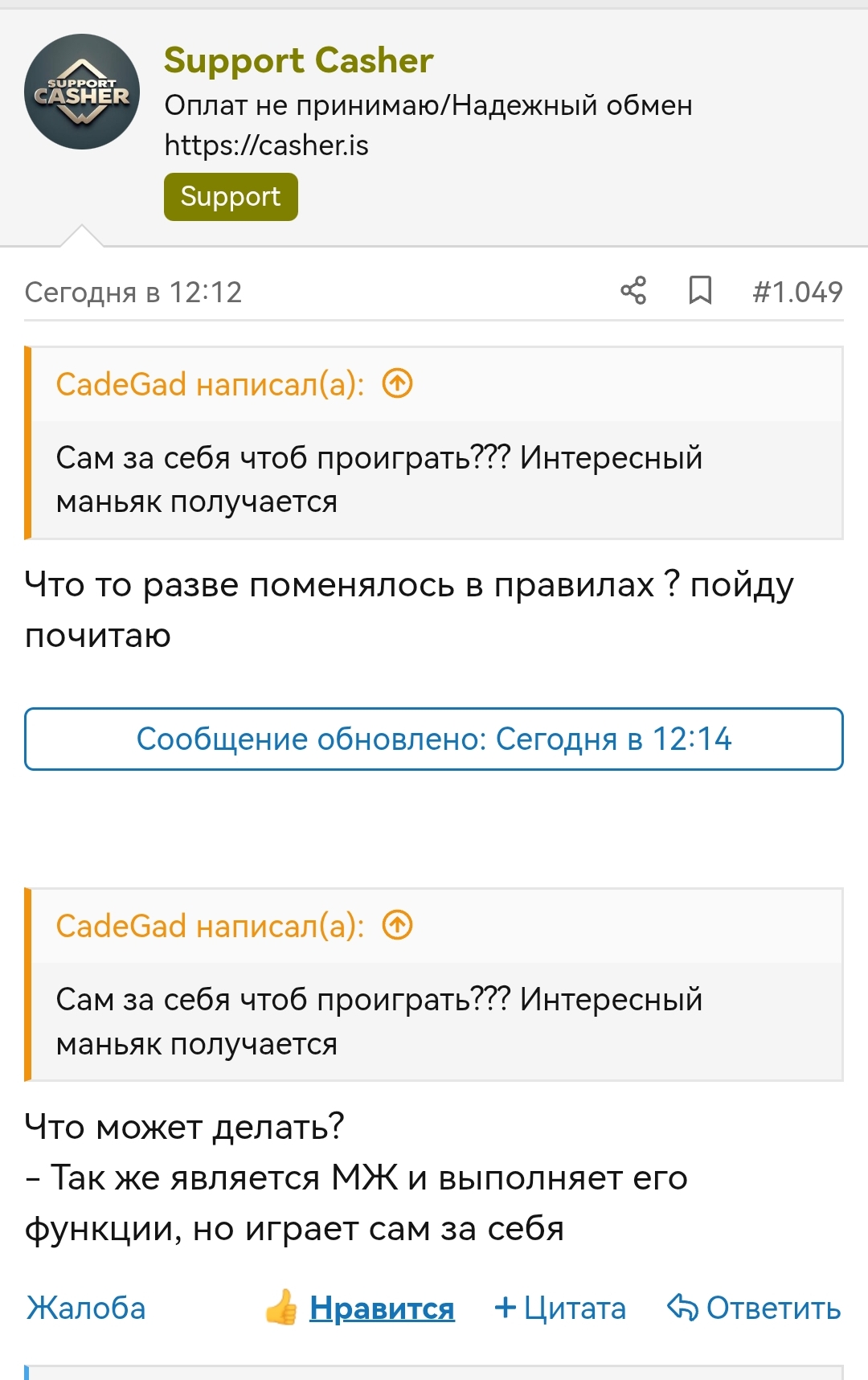Click second CadeGad написал(а) quote header
The image size is (868, 1380).
click(x=210, y=927)
